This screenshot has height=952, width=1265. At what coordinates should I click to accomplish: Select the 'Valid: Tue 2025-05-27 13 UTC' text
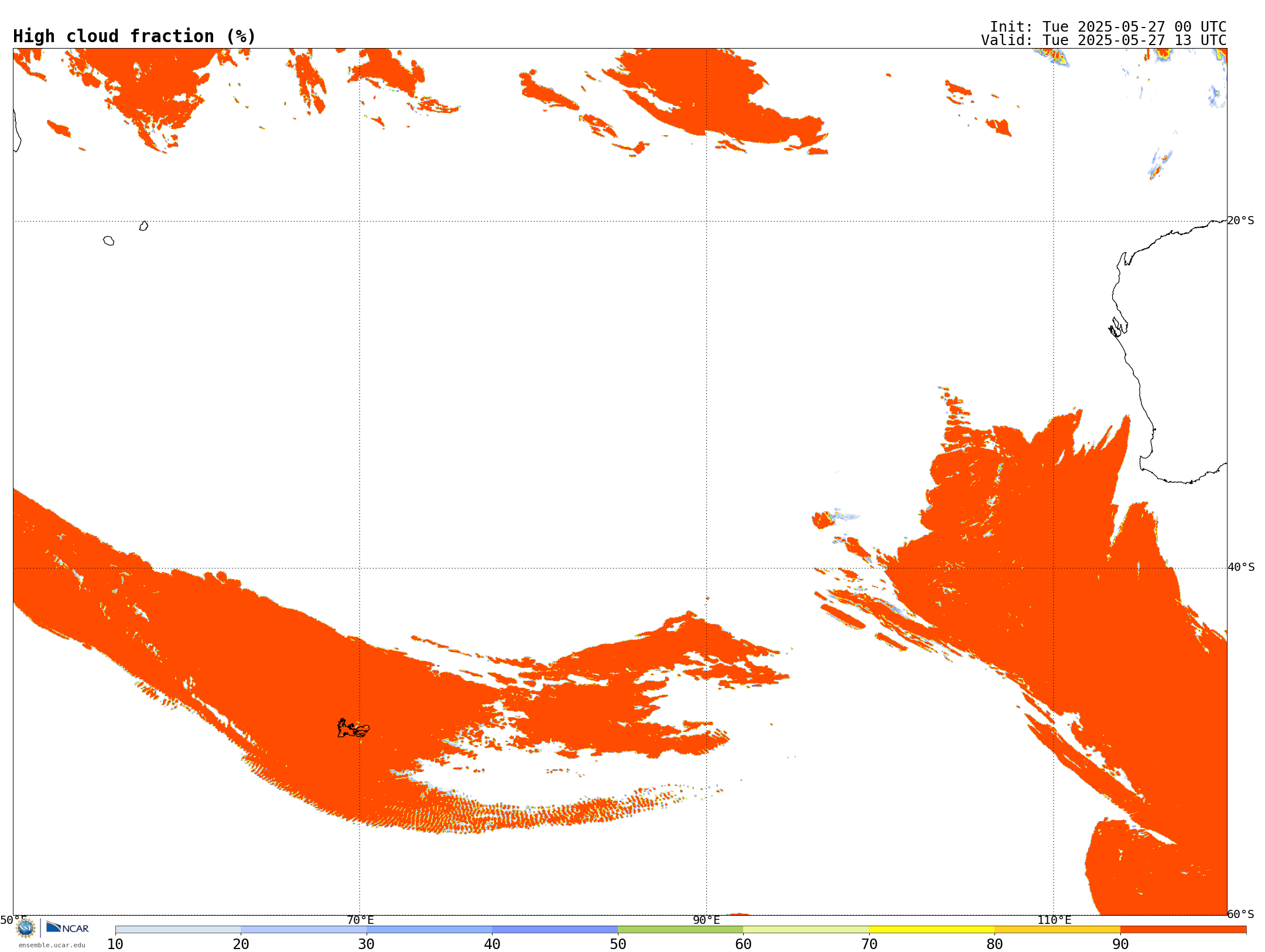point(1104,40)
